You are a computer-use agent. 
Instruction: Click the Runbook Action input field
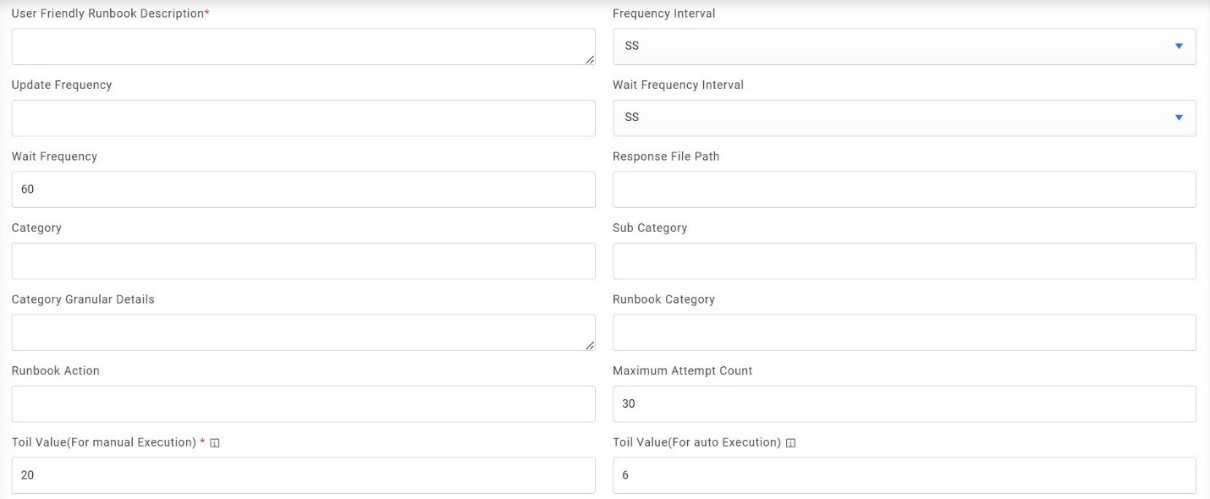303,404
